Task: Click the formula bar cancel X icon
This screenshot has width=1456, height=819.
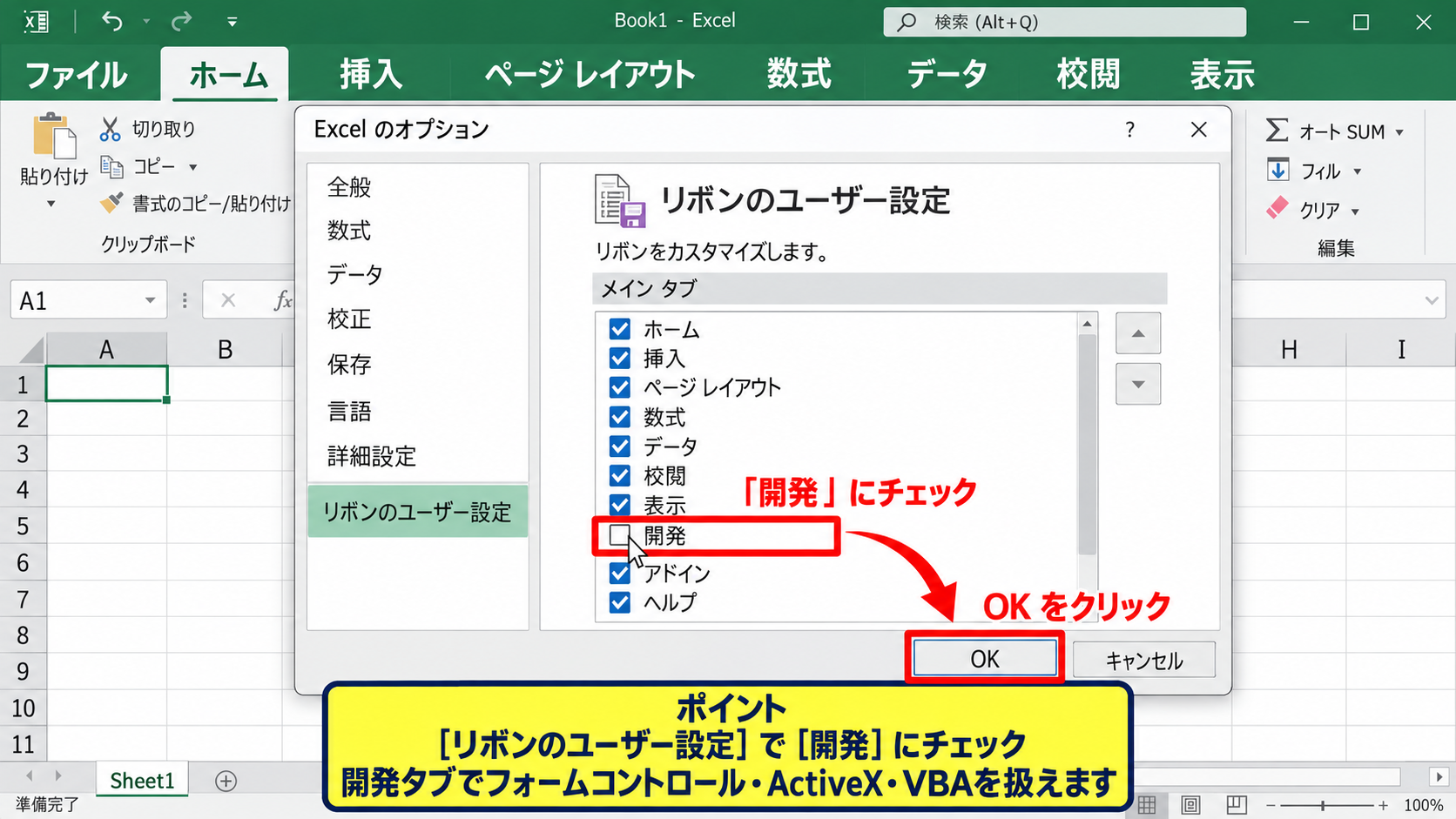Action: (x=228, y=300)
